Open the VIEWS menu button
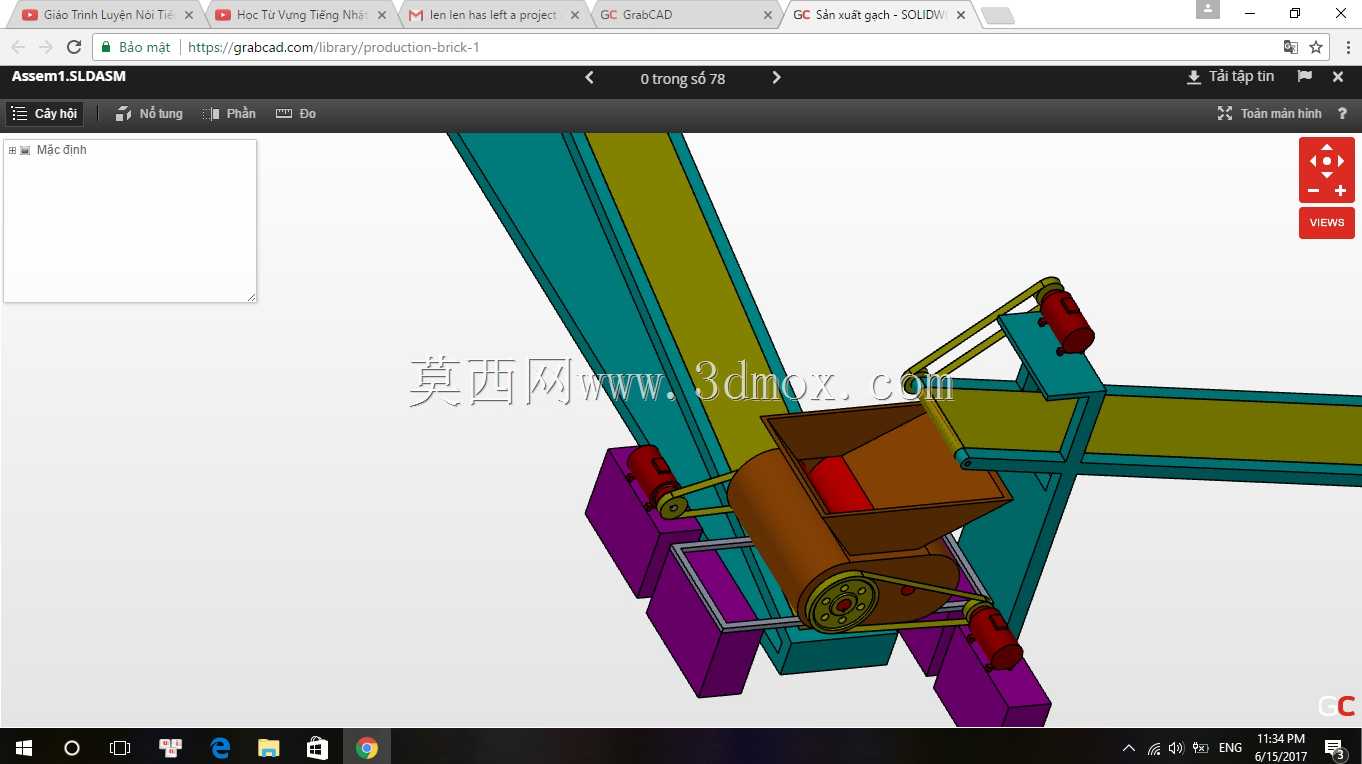This screenshot has width=1362, height=764. [x=1327, y=223]
